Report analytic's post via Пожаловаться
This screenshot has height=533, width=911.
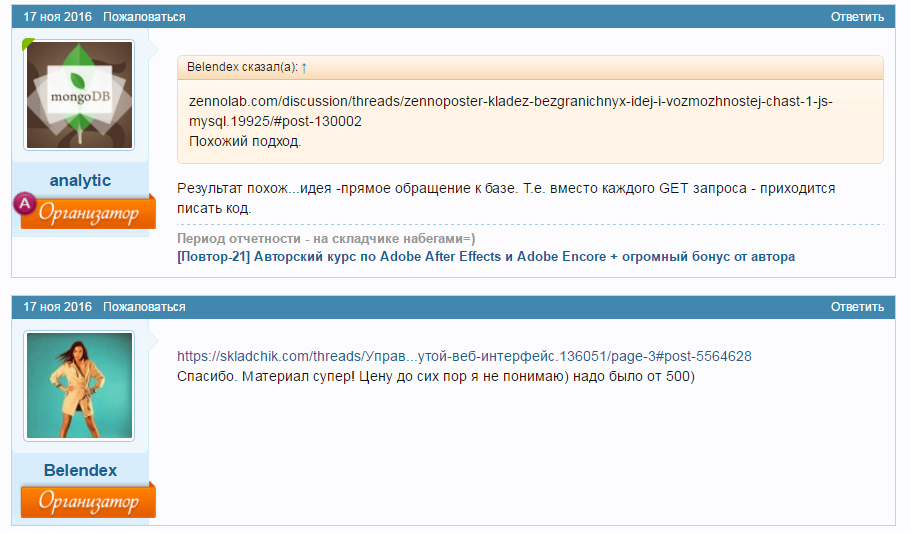click(x=144, y=17)
